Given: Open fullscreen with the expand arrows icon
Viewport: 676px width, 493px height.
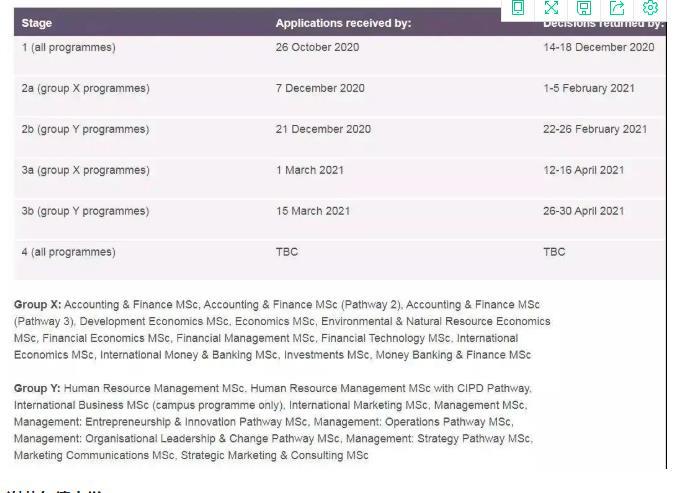Looking at the screenshot, I should [551, 8].
